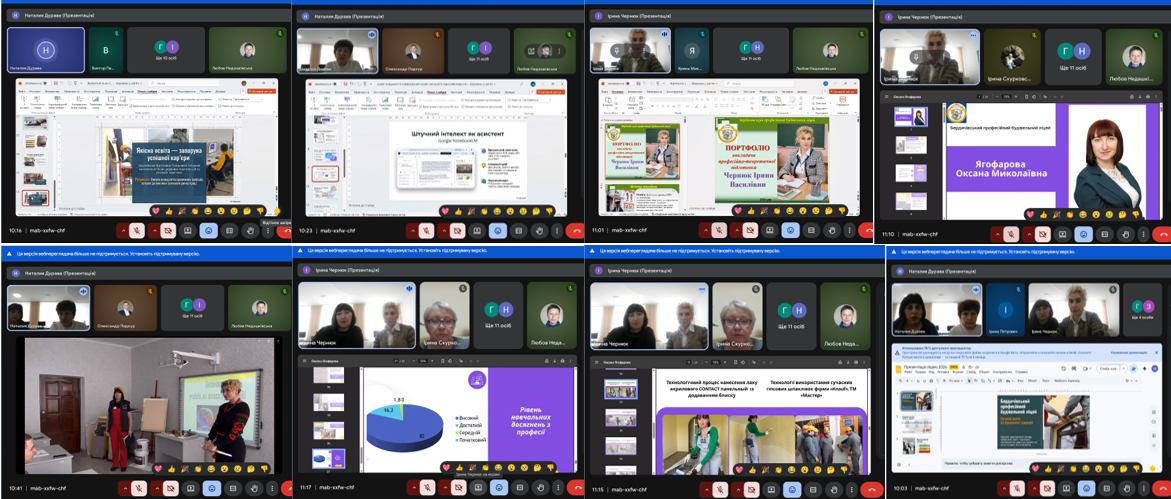The width and height of the screenshot is (1171, 499).
Task: Select the highlighted slide thumbnail in 10:16 PowerPoint
Action: pos(35,198)
